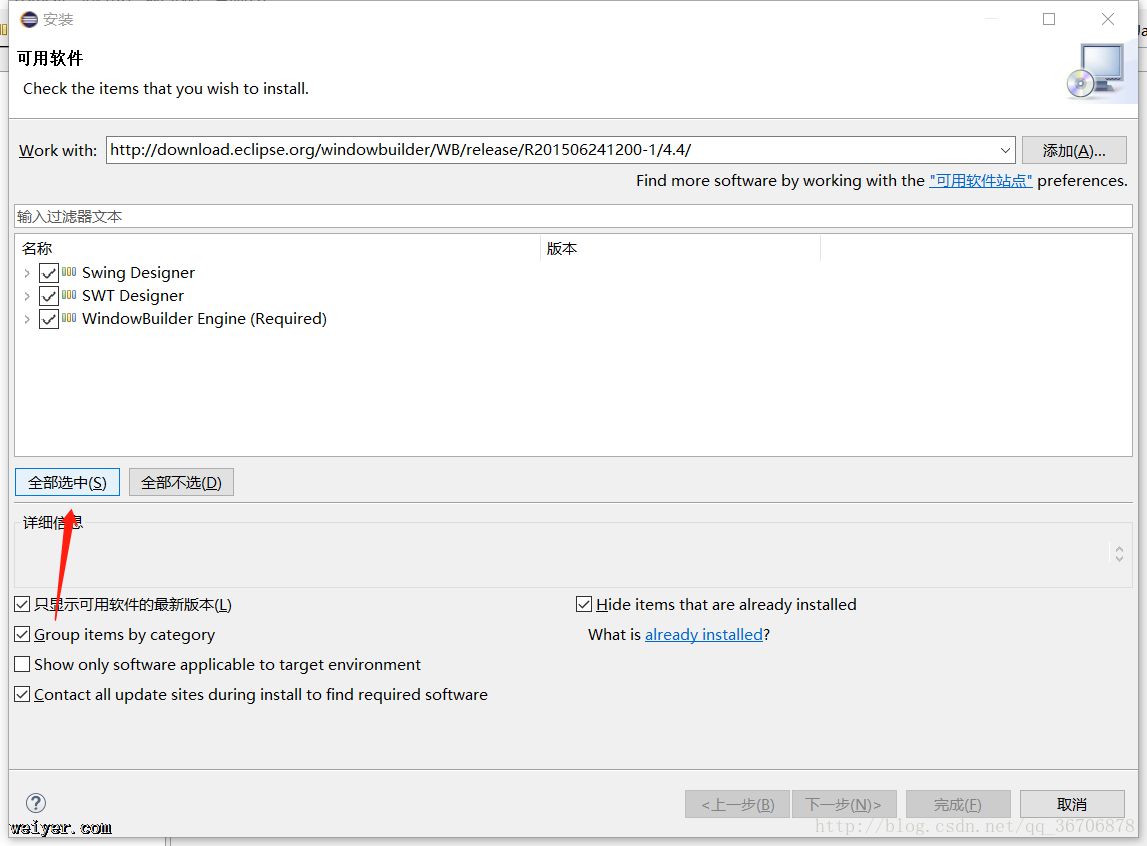Click the SWT Designer category icon
The image size is (1147, 846).
click(69, 295)
